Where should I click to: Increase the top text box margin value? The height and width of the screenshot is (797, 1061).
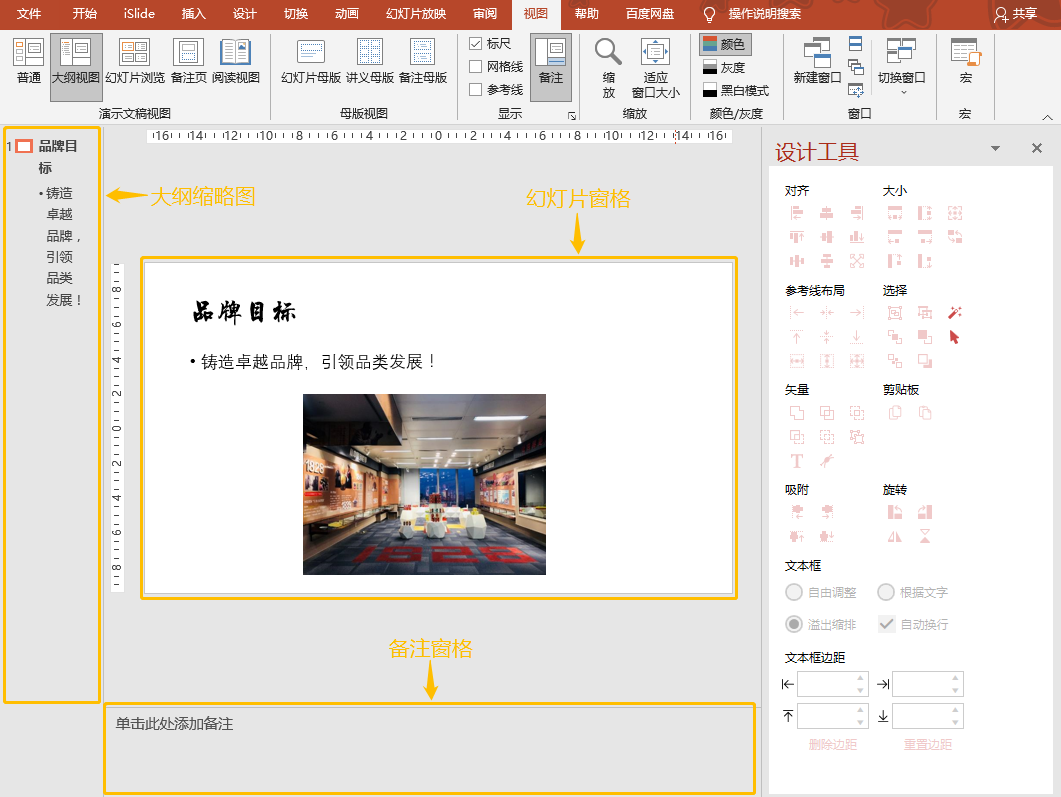coord(860,710)
